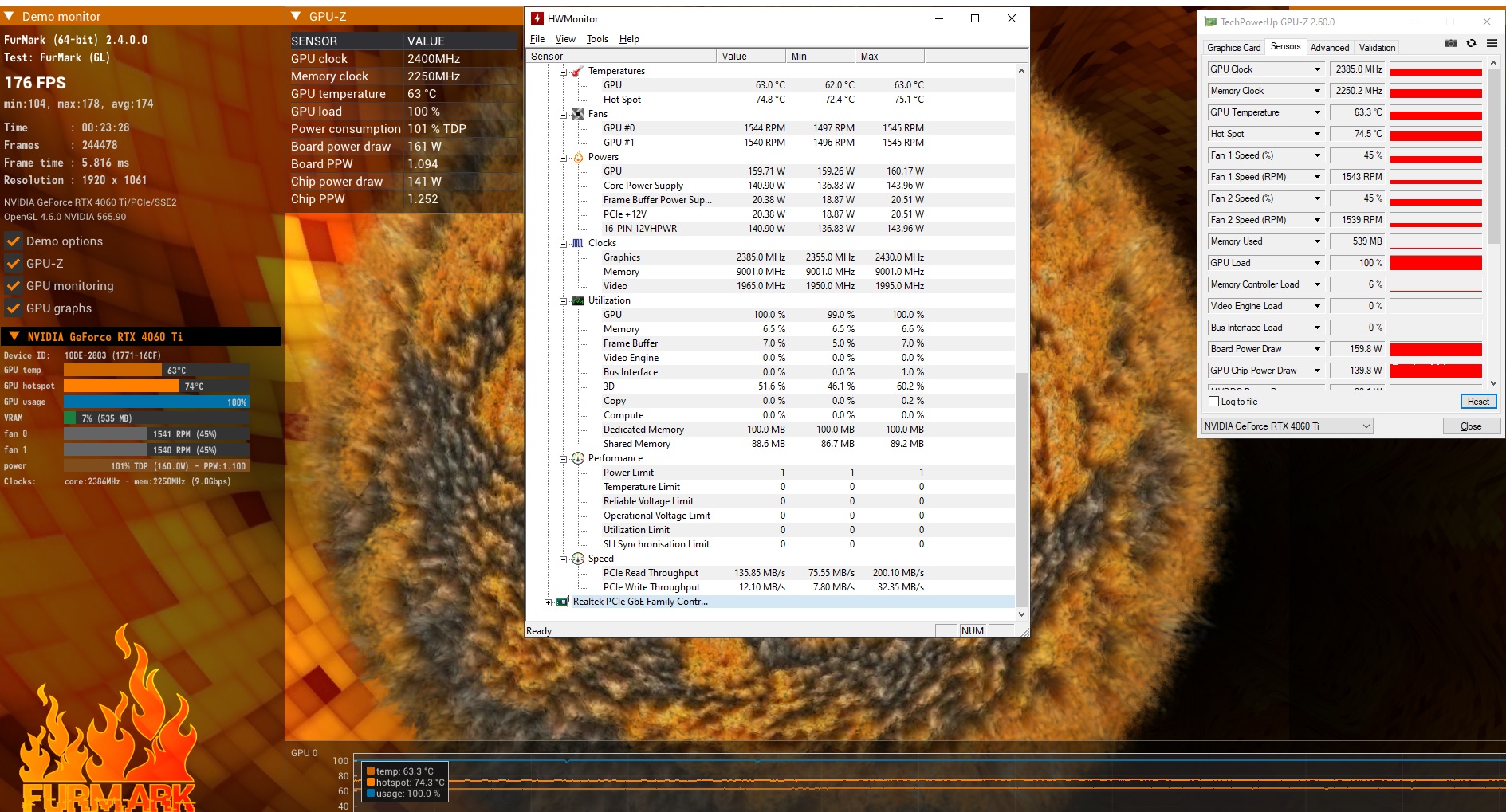Click the GPU hotspot orange bar in FurMark
The width and height of the screenshot is (1506, 812).
point(121,386)
